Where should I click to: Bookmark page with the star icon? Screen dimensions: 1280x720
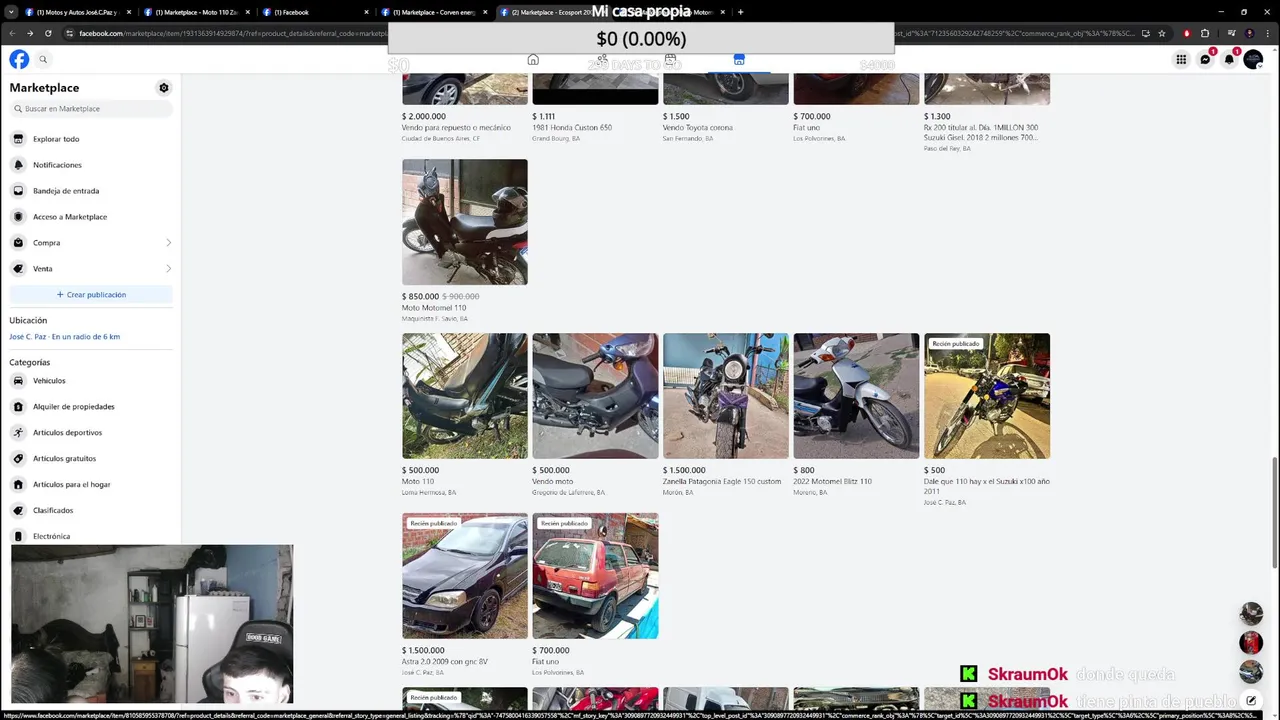(x=1161, y=33)
